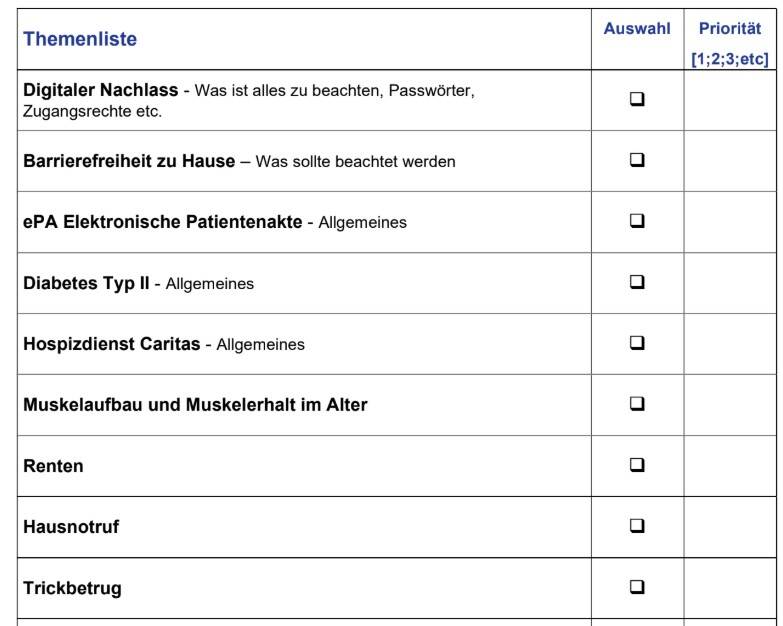The width and height of the screenshot is (783, 626).
Task: Click the priority cell for Diabetes Typ II
Action: point(730,283)
